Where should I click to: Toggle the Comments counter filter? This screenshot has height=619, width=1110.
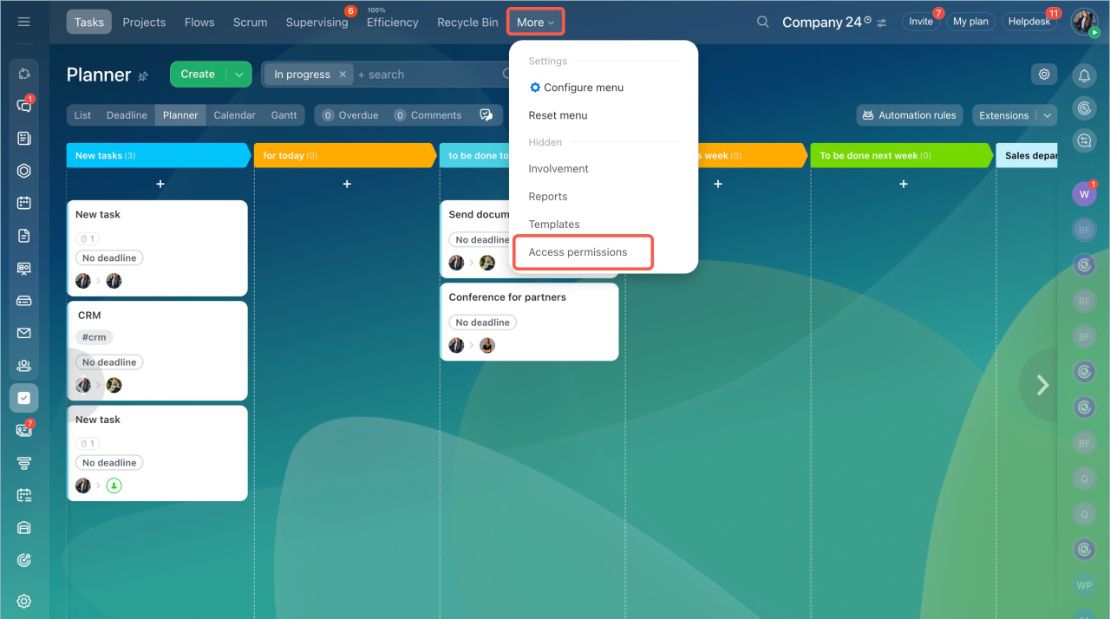(428, 115)
